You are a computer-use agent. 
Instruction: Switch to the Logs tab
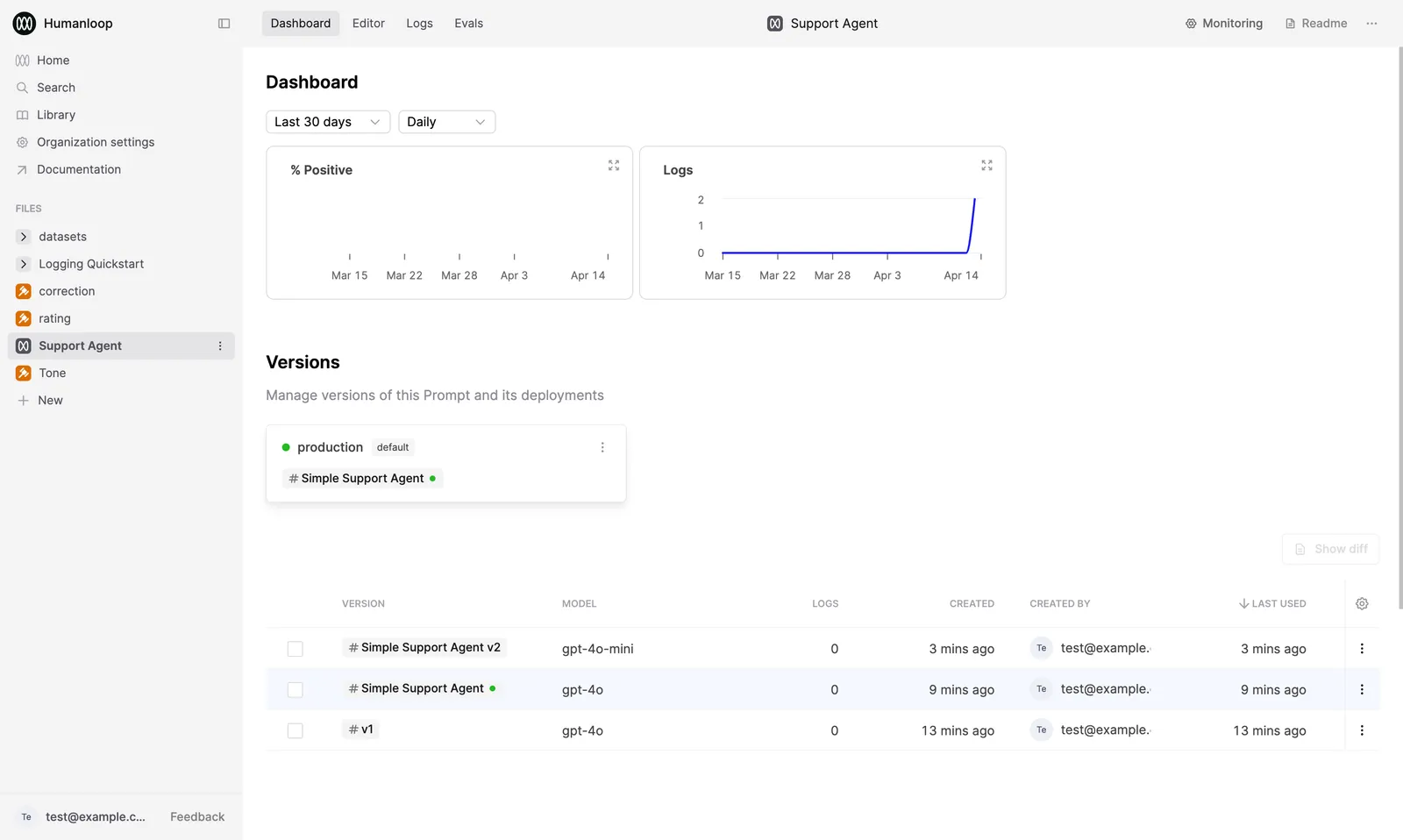[x=419, y=24]
